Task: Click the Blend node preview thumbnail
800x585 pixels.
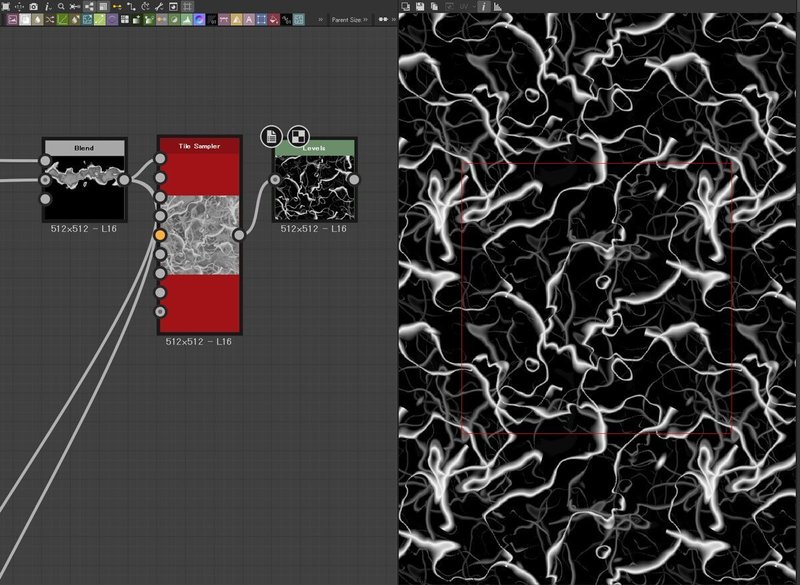Action: (84, 187)
